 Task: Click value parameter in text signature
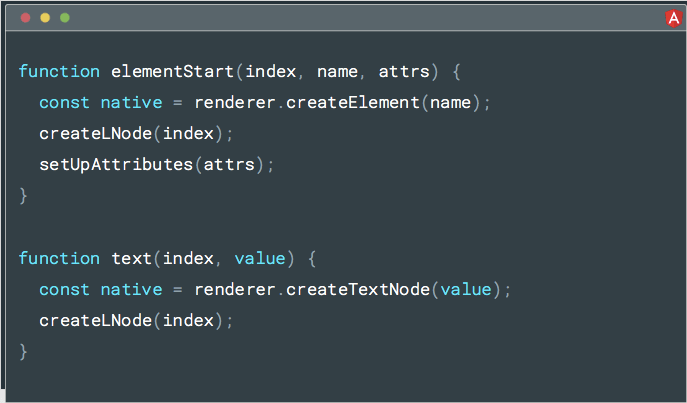(x=259, y=258)
